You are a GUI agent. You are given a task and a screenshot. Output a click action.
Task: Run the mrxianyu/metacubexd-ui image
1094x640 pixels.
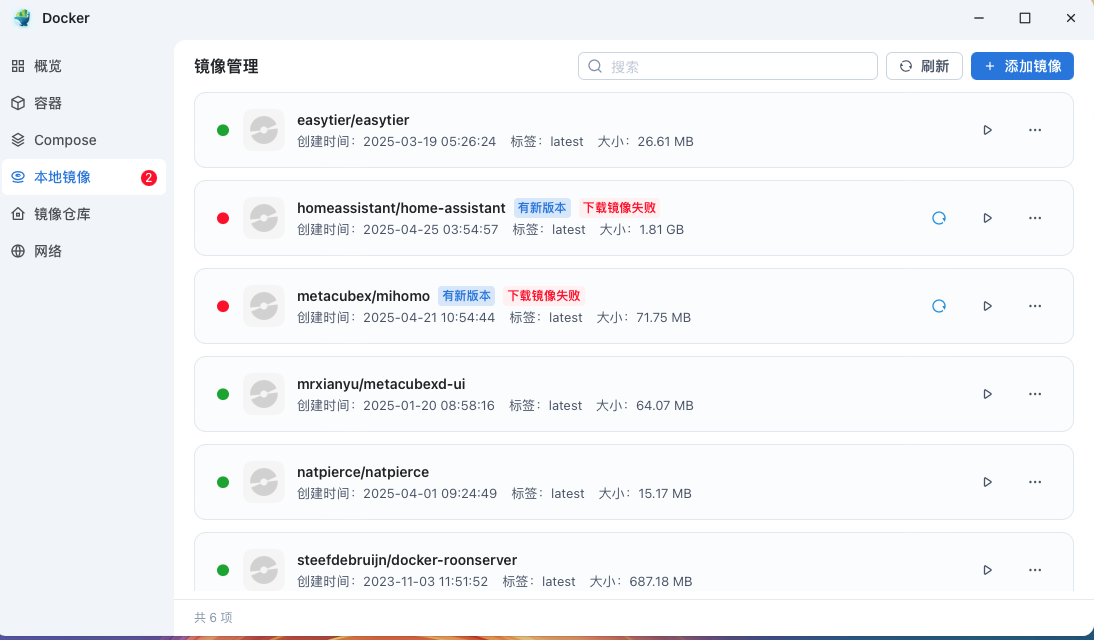tap(987, 394)
